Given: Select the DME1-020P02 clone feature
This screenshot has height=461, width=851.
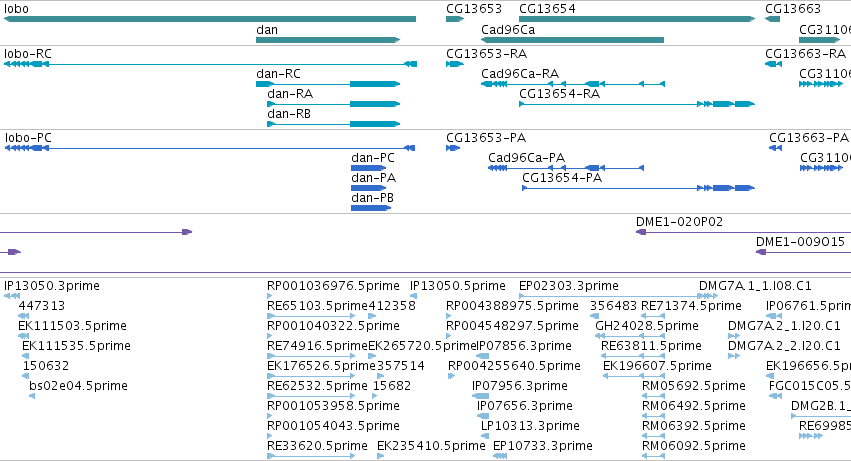Looking at the screenshot, I should point(744,232).
